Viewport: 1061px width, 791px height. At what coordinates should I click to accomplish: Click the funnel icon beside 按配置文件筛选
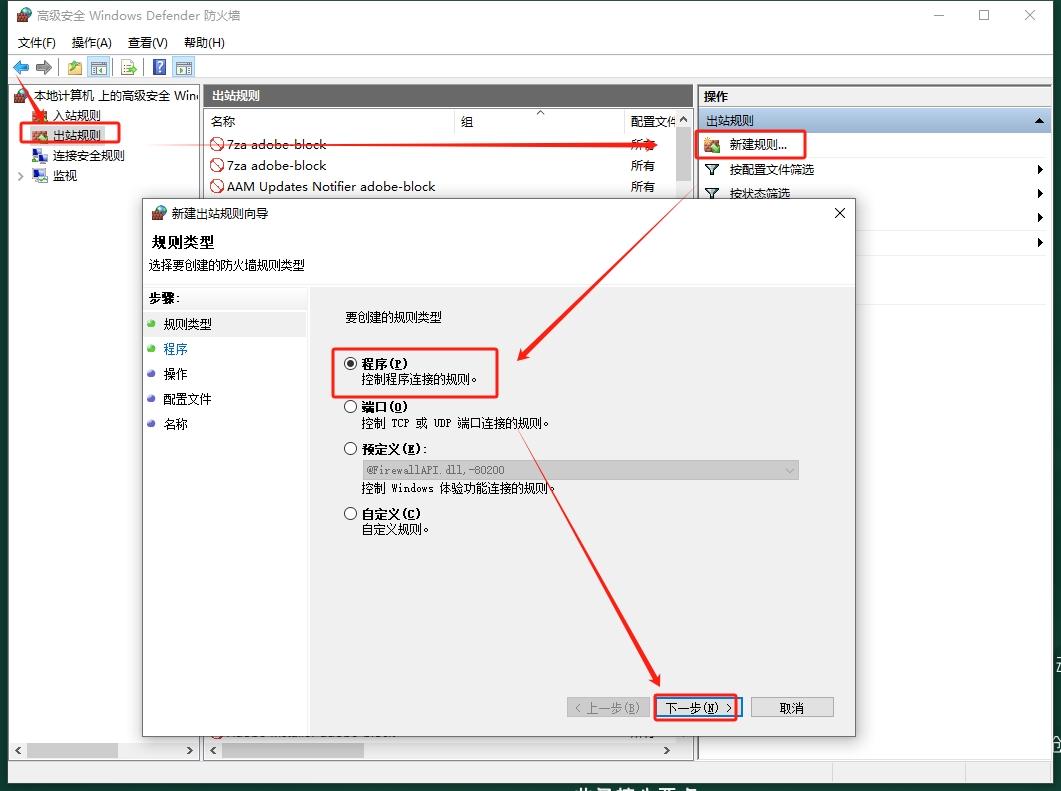[712, 170]
